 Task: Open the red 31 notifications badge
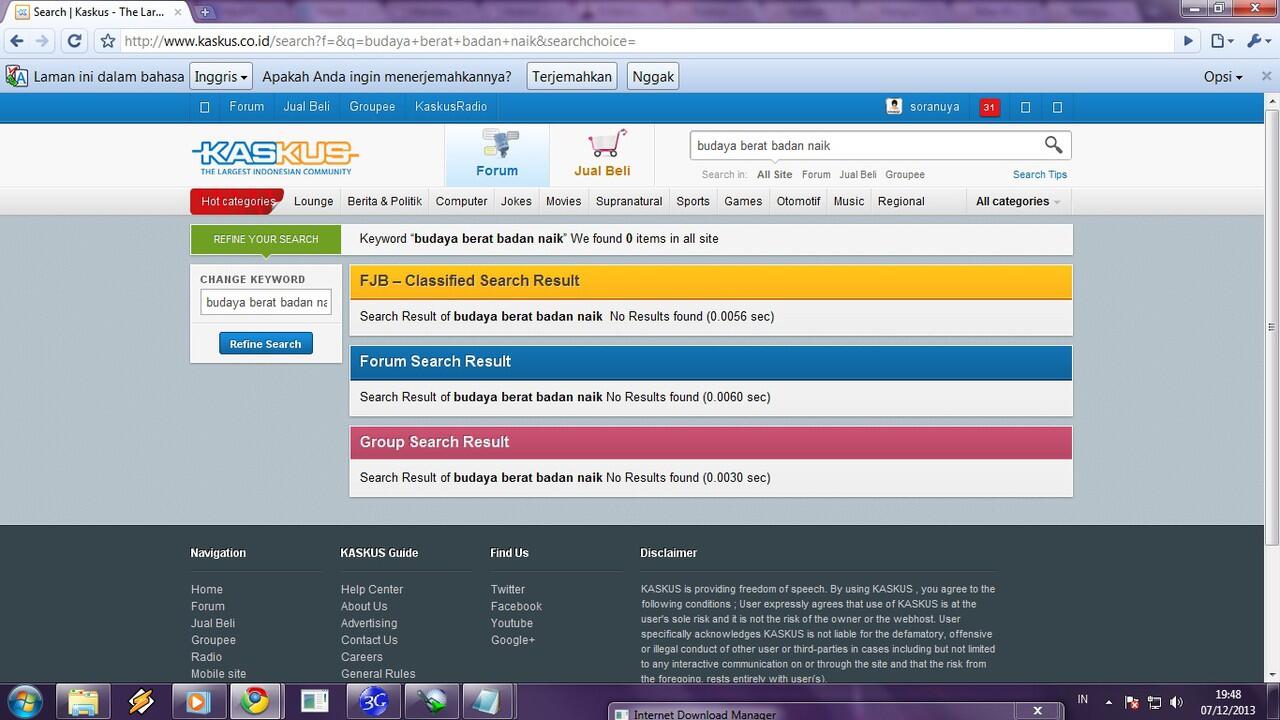(989, 107)
